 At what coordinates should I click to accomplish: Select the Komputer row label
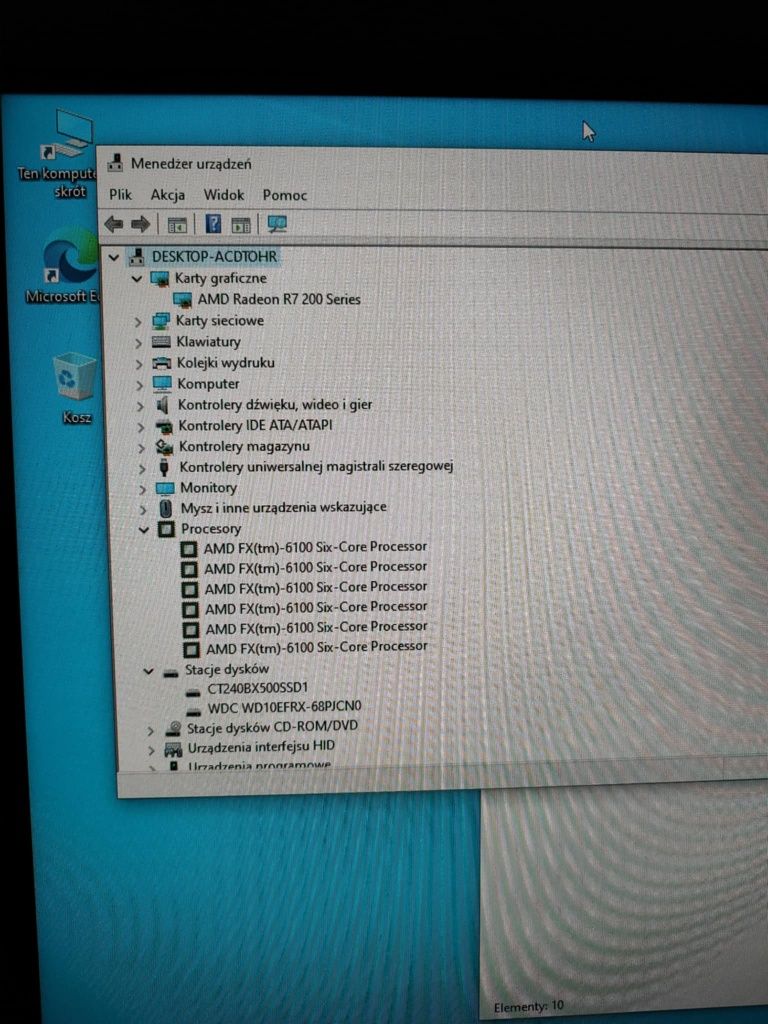tap(208, 384)
